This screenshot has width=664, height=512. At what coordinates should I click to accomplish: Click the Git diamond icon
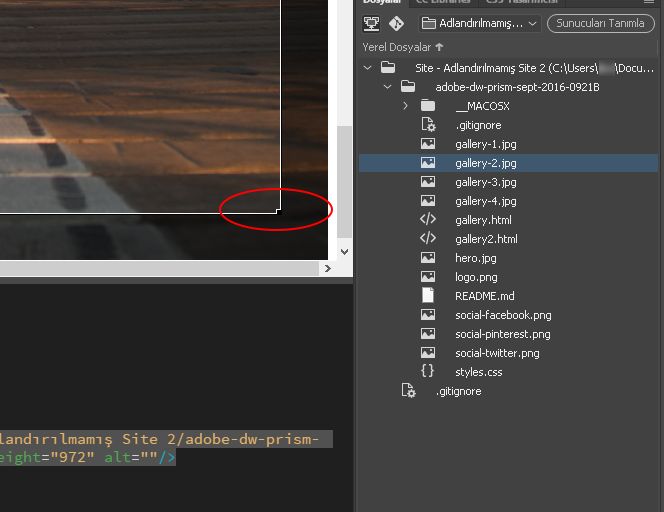point(396,23)
